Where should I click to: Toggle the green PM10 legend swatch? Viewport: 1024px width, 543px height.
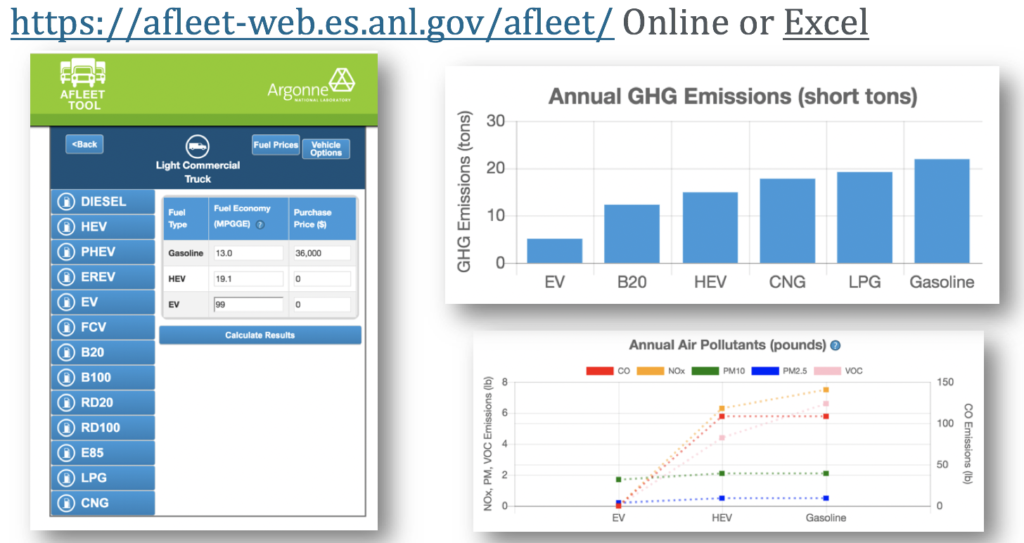coord(705,370)
